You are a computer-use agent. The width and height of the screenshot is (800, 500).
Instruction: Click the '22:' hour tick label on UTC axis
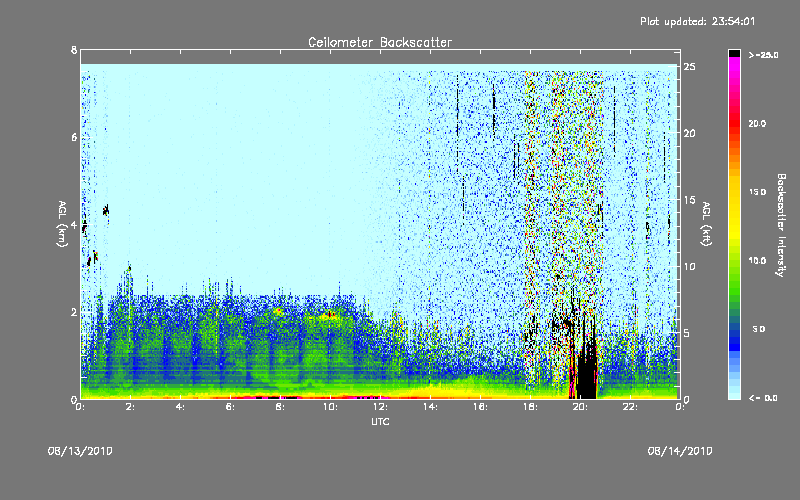click(630, 407)
